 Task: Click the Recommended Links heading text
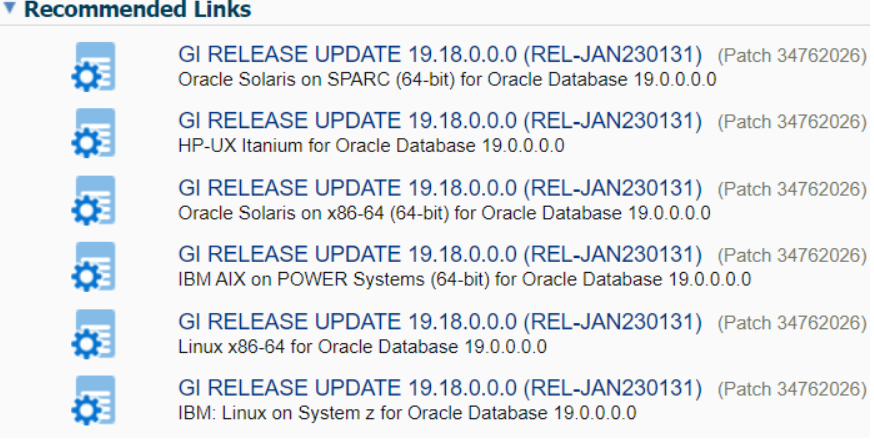[x=138, y=8]
